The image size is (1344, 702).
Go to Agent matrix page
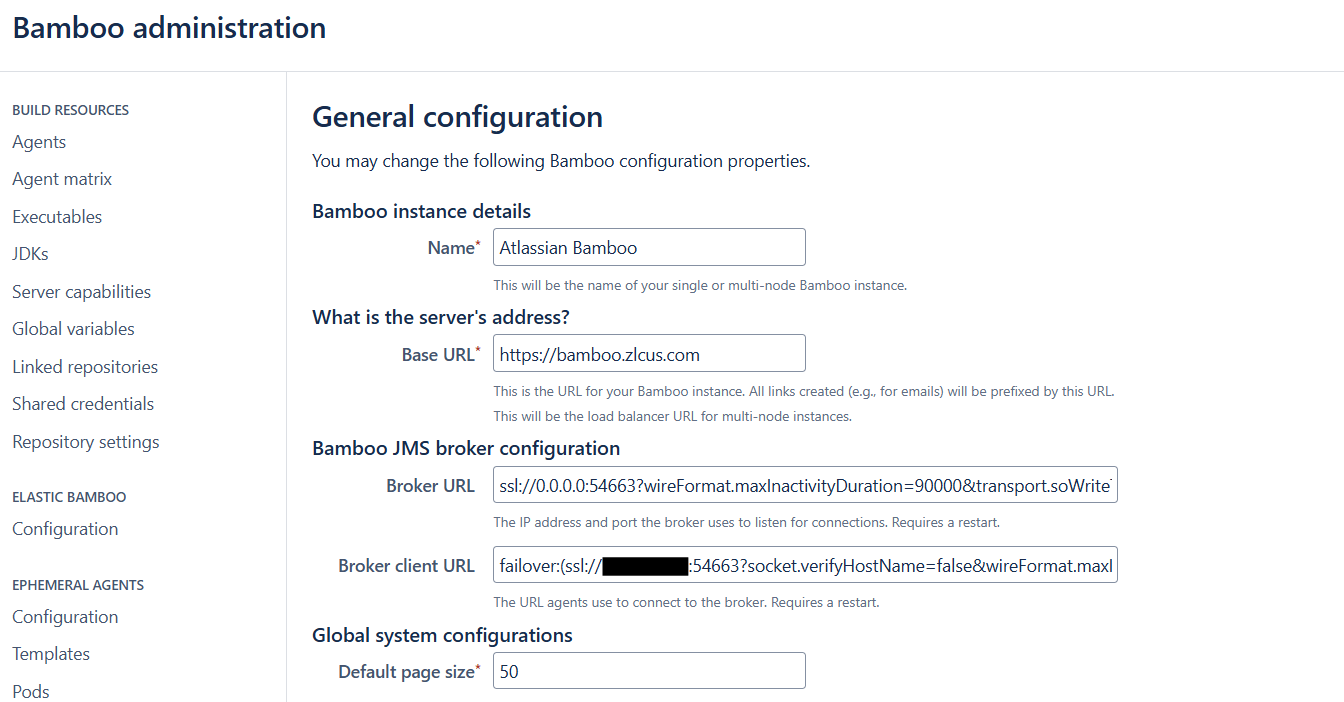pyautogui.click(x=62, y=179)
